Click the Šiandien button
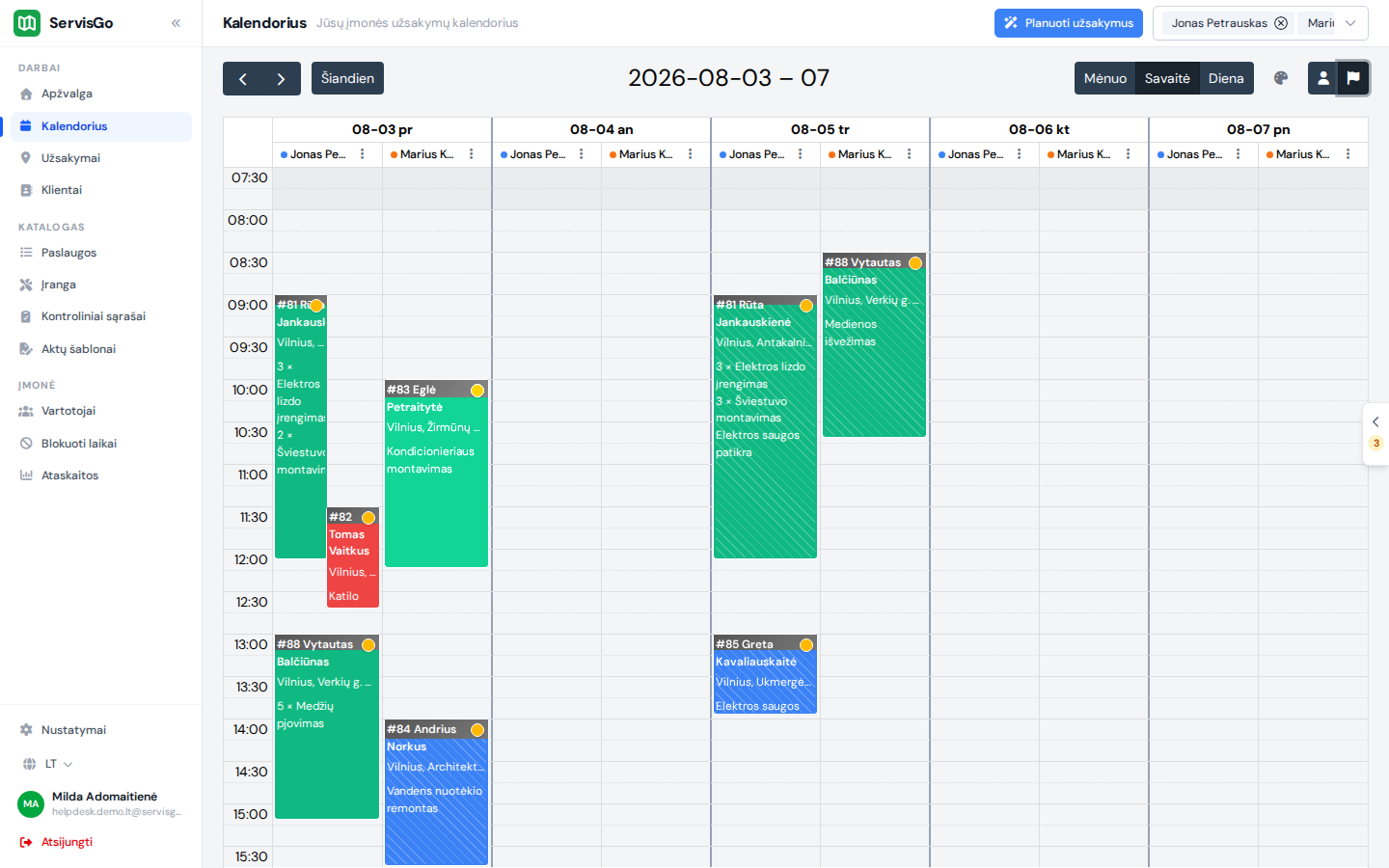Image resolution: width=1389 pixels, height=868 pixels. 347,78
